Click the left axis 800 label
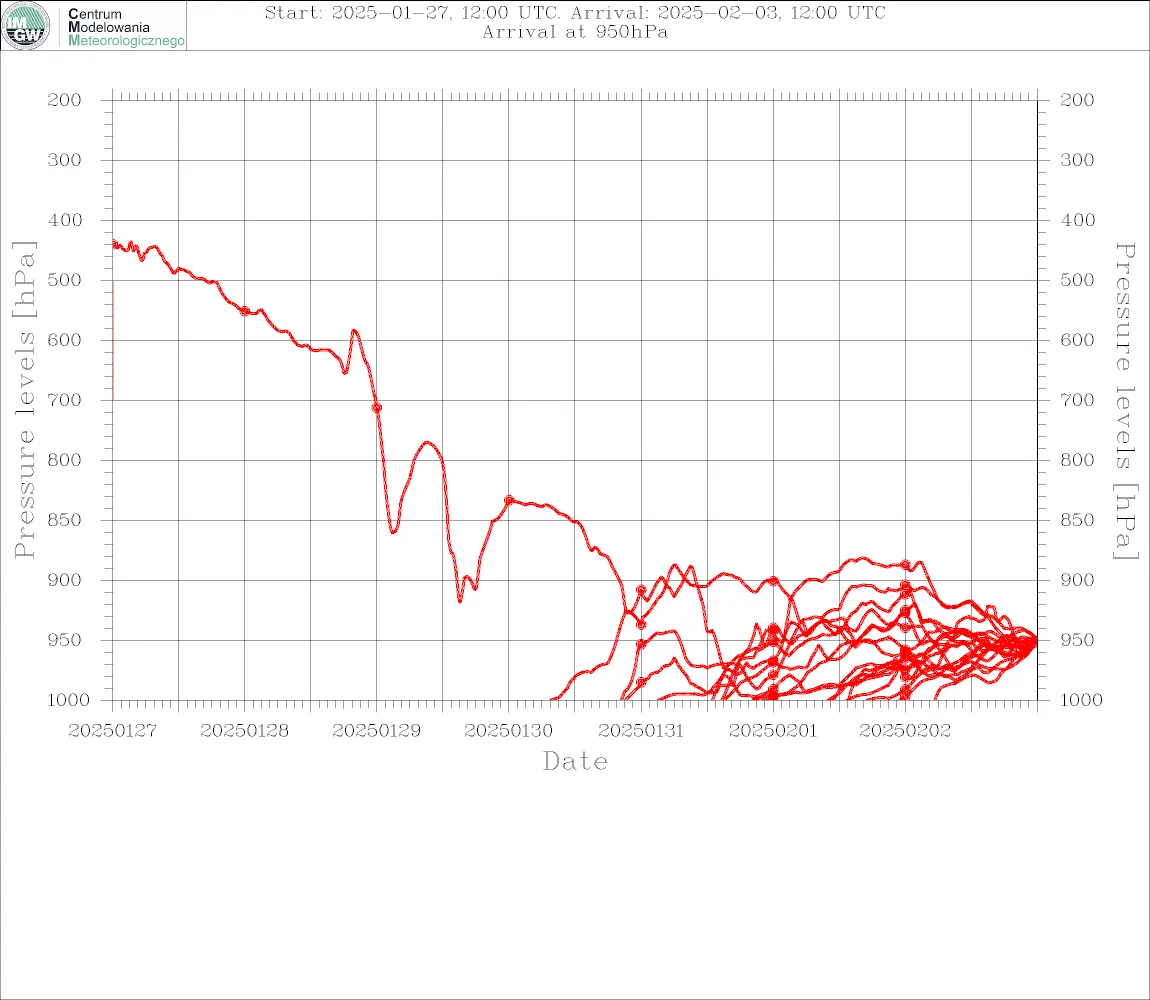The image size is (1150, 1000). point(65,460)
